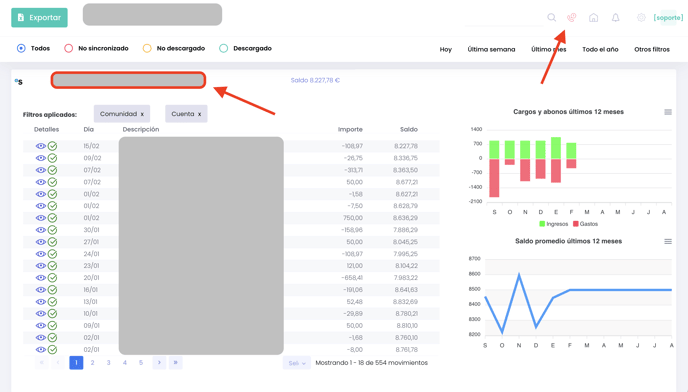View details eye icon for 09/02 row
688x392 pixels.
pyautogui.click(x=41, y=158)
